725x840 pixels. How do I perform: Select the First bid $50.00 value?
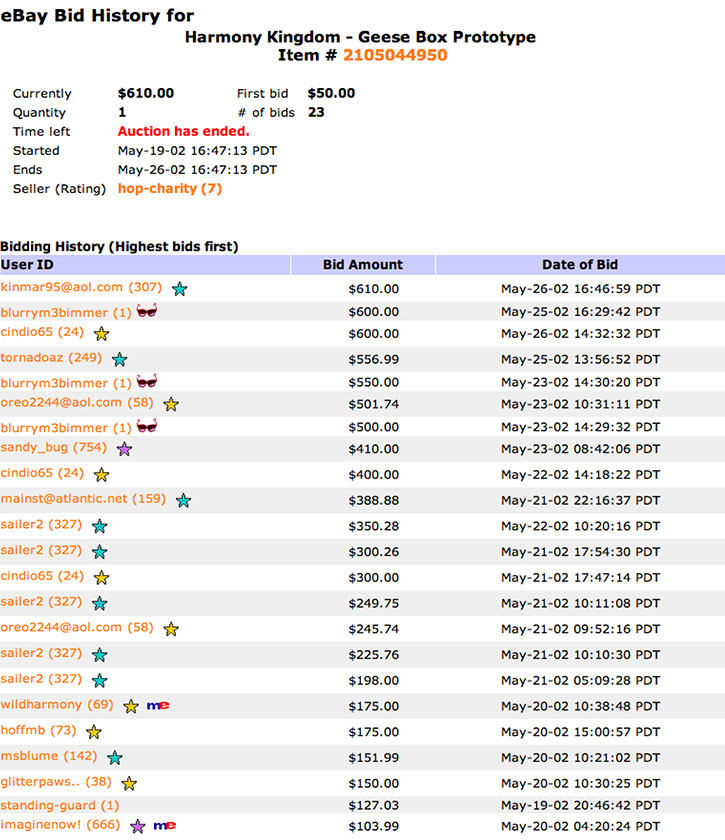click(331, 93)
